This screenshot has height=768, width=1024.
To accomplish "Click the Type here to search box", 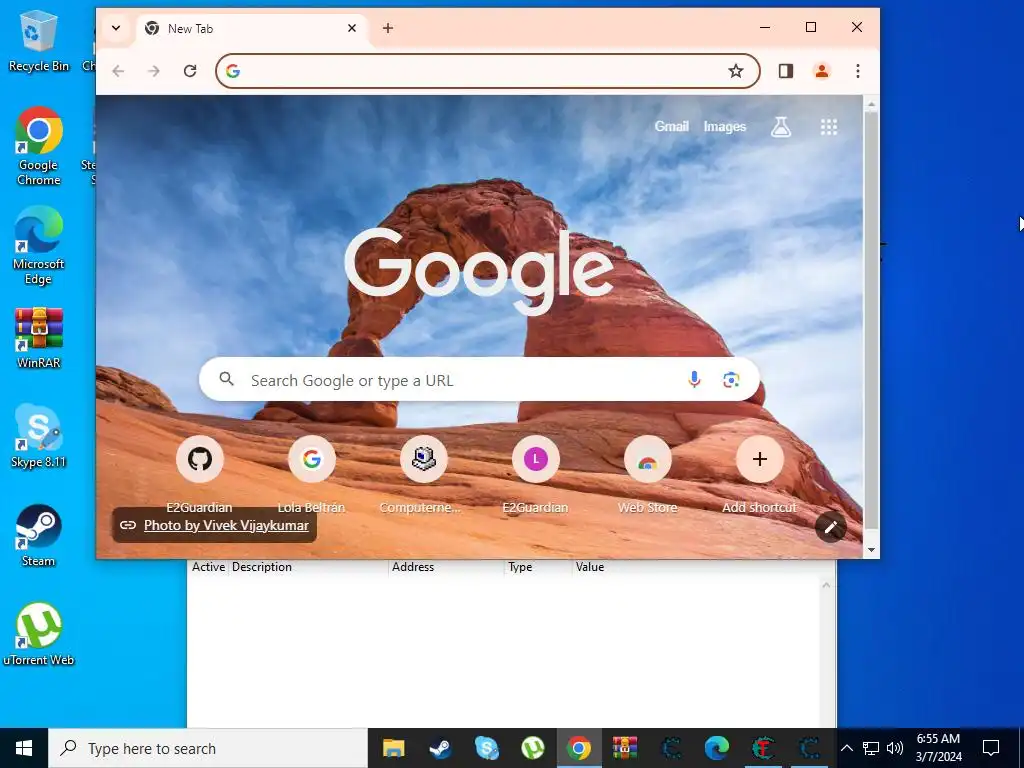I will pyautogui.click(x=208, y=748).
